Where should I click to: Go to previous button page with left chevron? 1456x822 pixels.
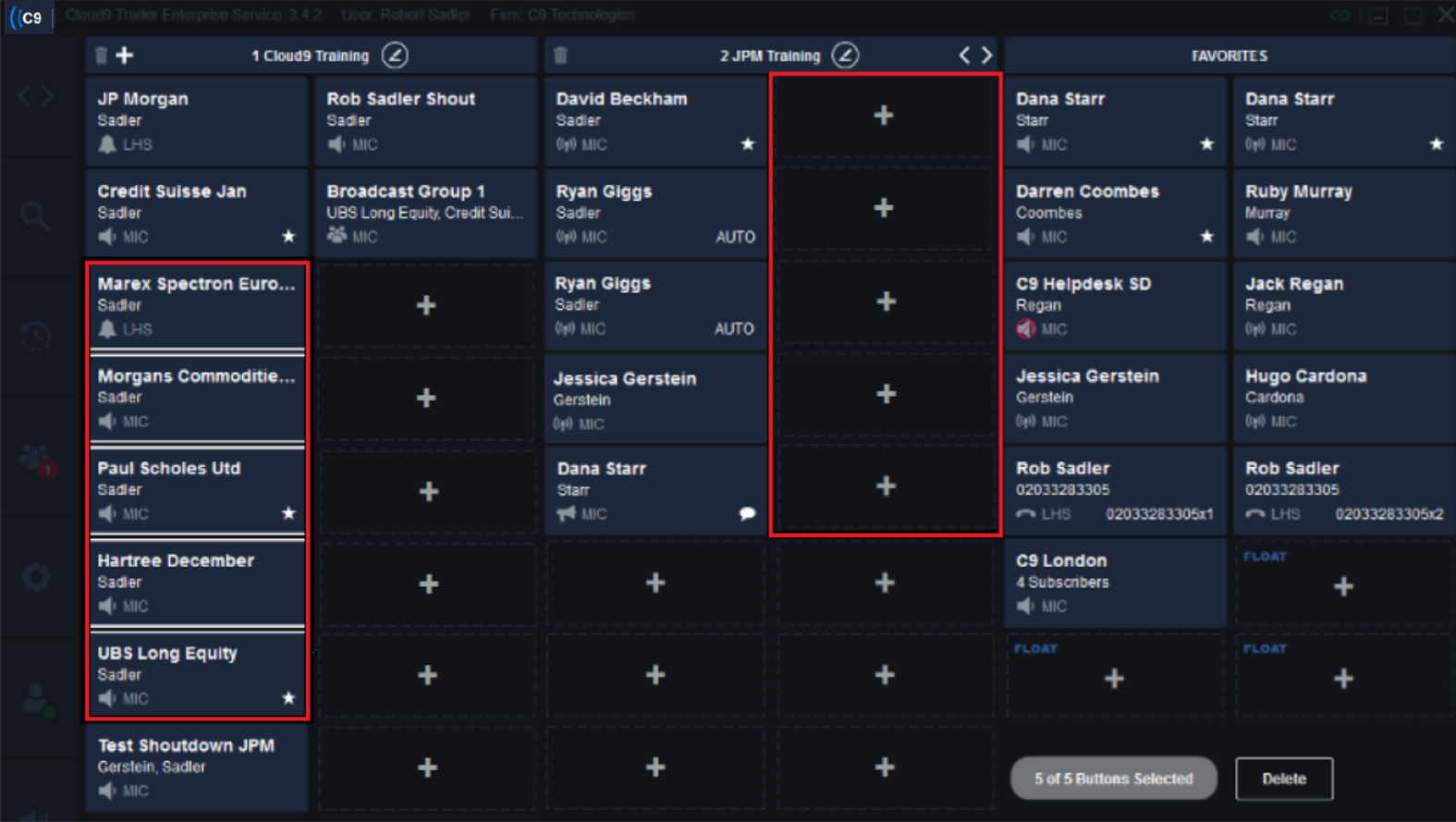964,55
